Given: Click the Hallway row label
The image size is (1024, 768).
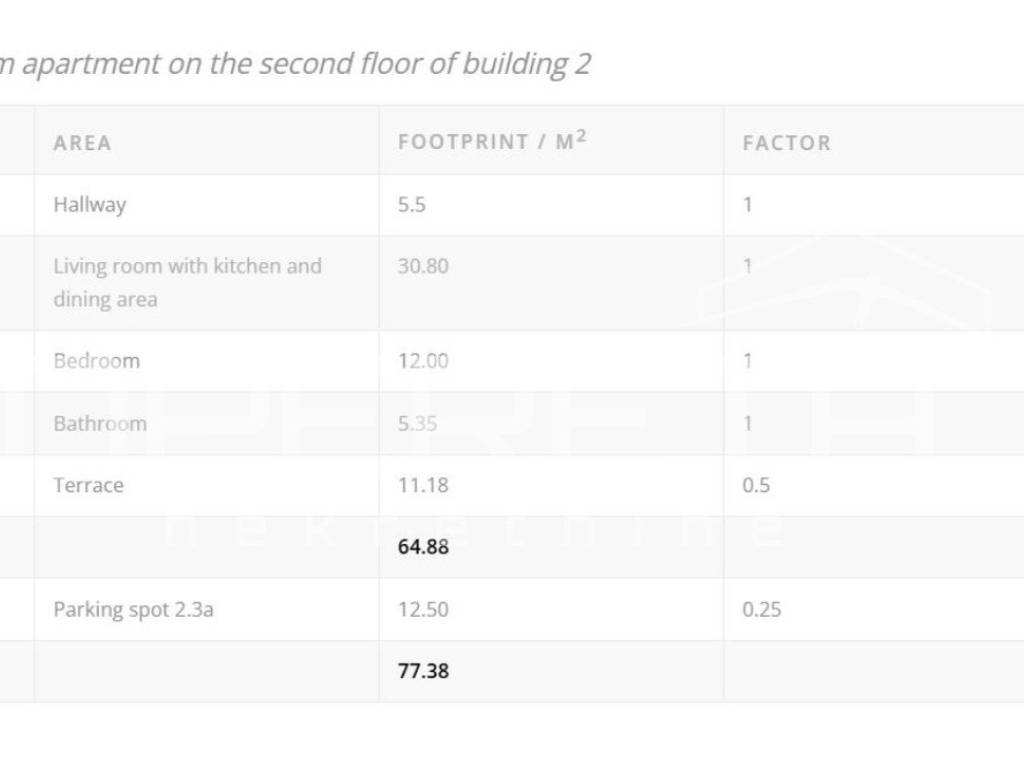Looking at the screenshot, I should click(x=90, y=205).
